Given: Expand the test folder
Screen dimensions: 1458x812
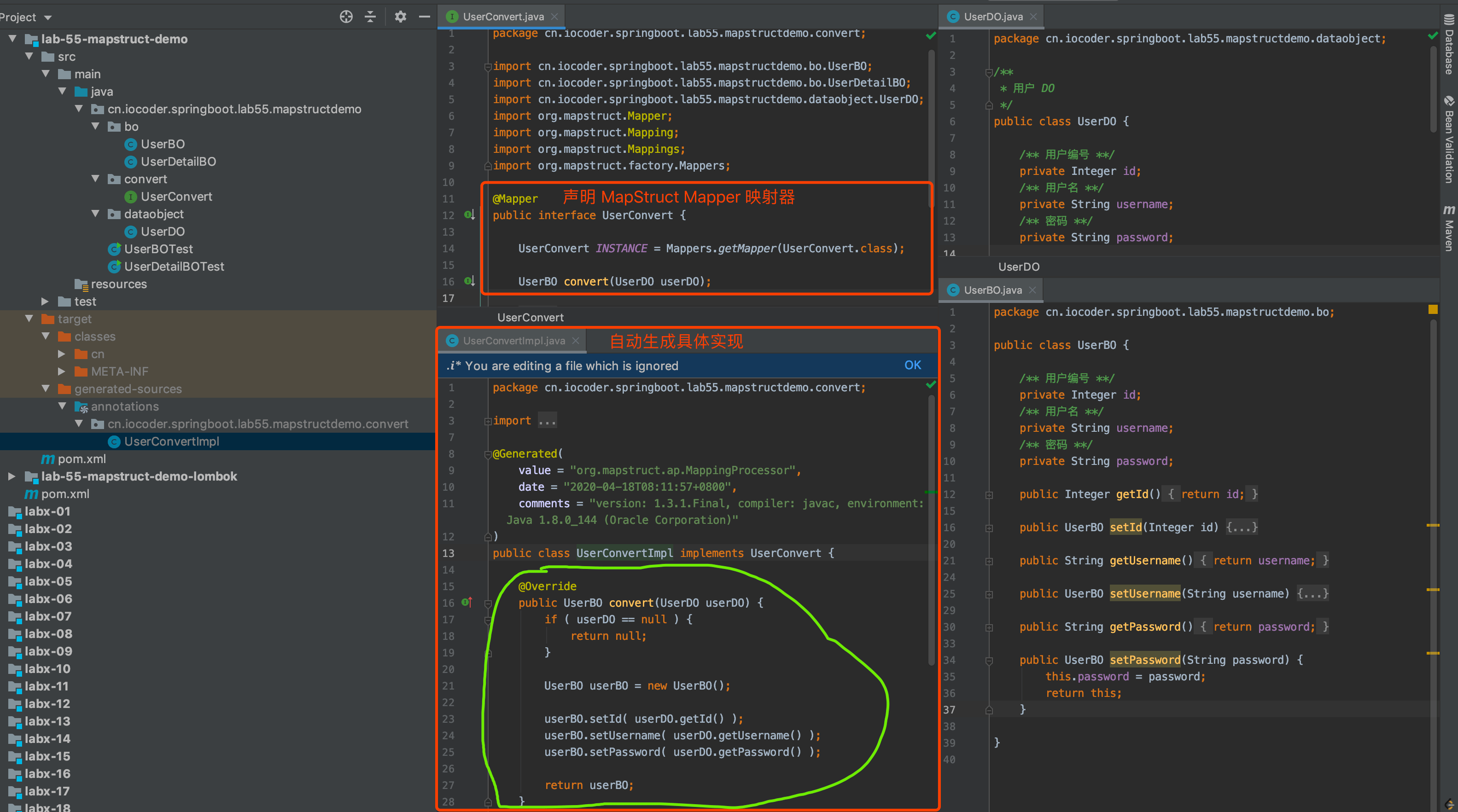Looking at the screenshot, I should 45,302.
